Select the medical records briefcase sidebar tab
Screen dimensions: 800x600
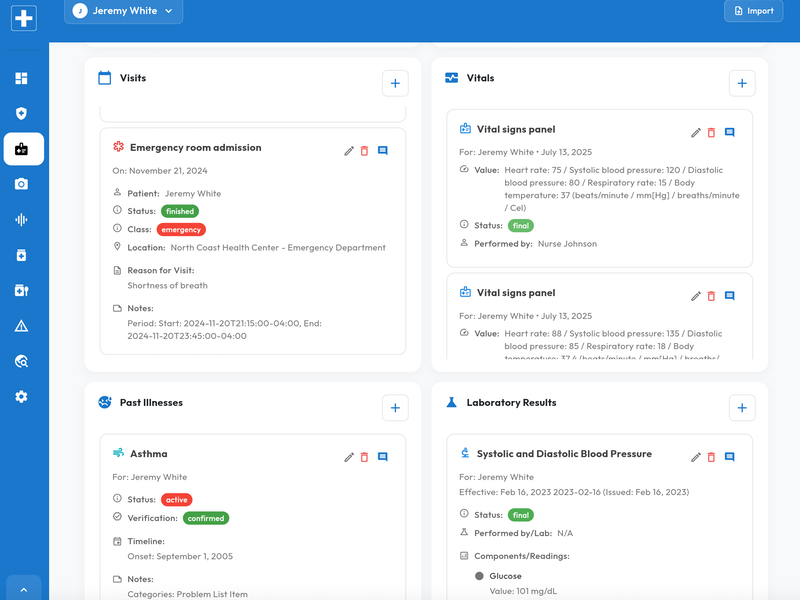coord(23,149)
